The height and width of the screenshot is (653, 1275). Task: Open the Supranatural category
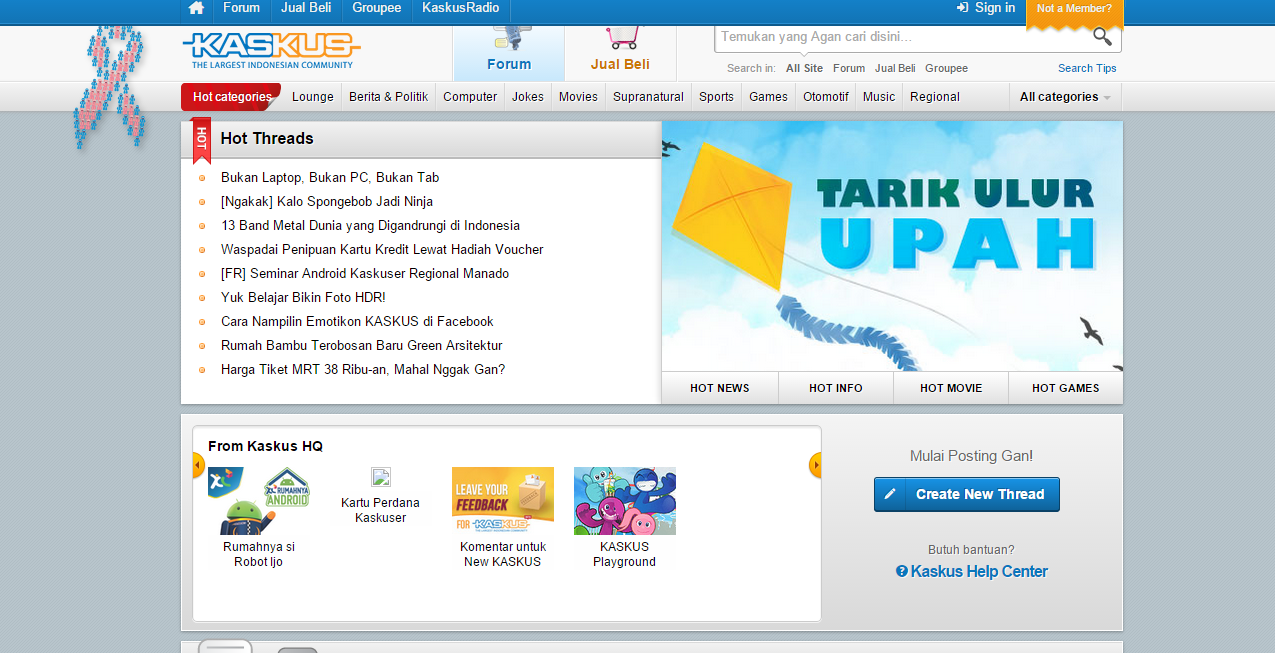click(648, 97)
